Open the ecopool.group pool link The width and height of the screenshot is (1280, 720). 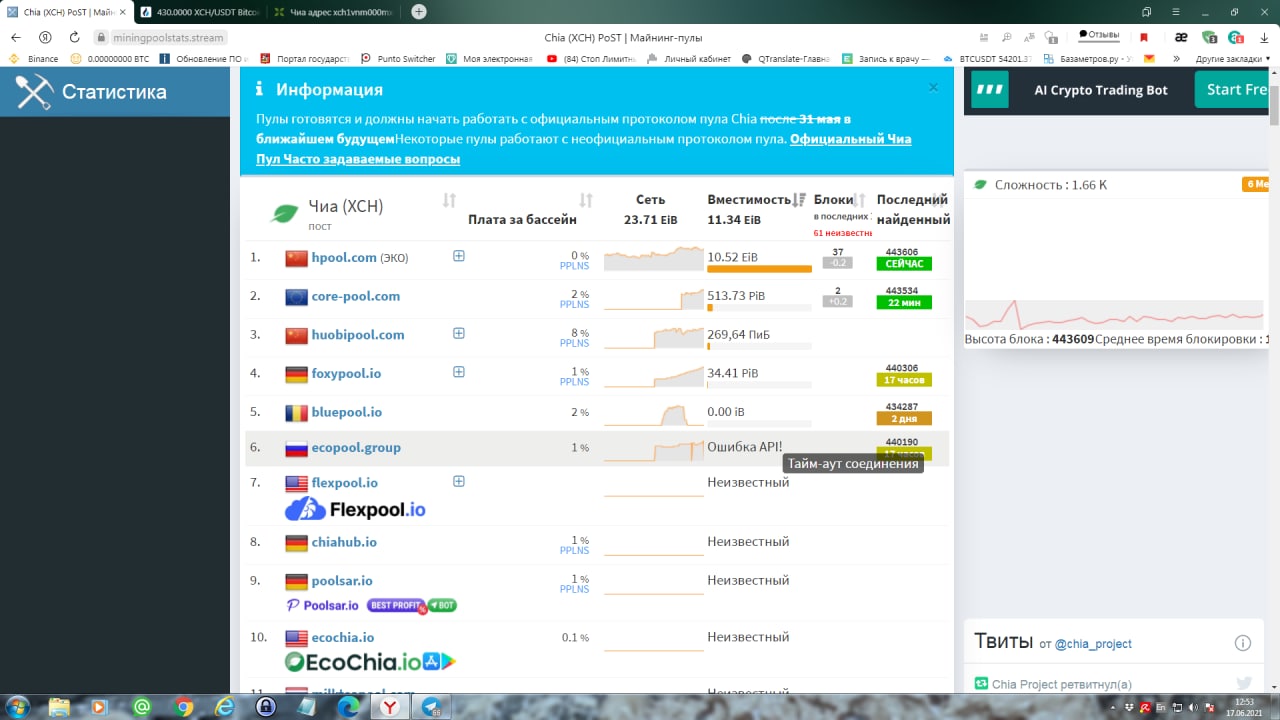click(x=356, y=447)
